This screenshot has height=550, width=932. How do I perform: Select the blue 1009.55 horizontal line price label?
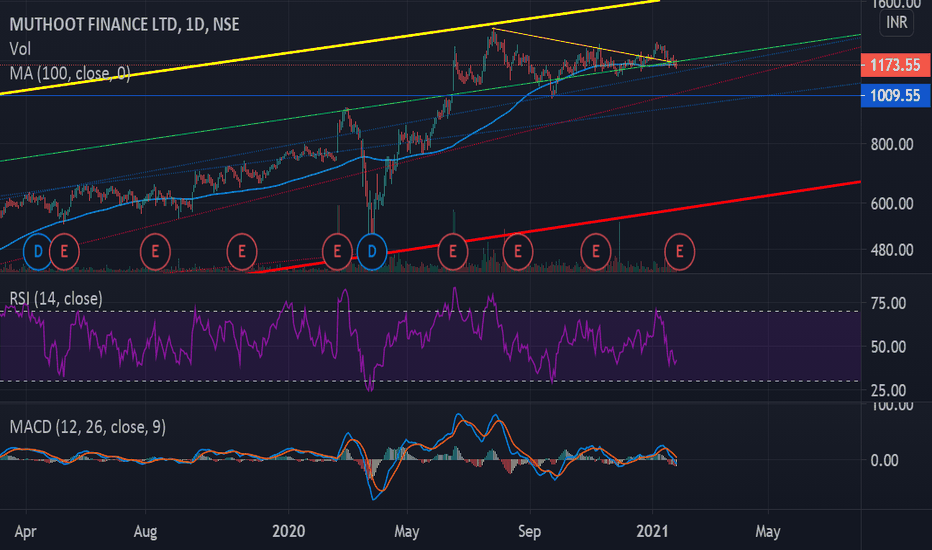click(x=895, y=96)
